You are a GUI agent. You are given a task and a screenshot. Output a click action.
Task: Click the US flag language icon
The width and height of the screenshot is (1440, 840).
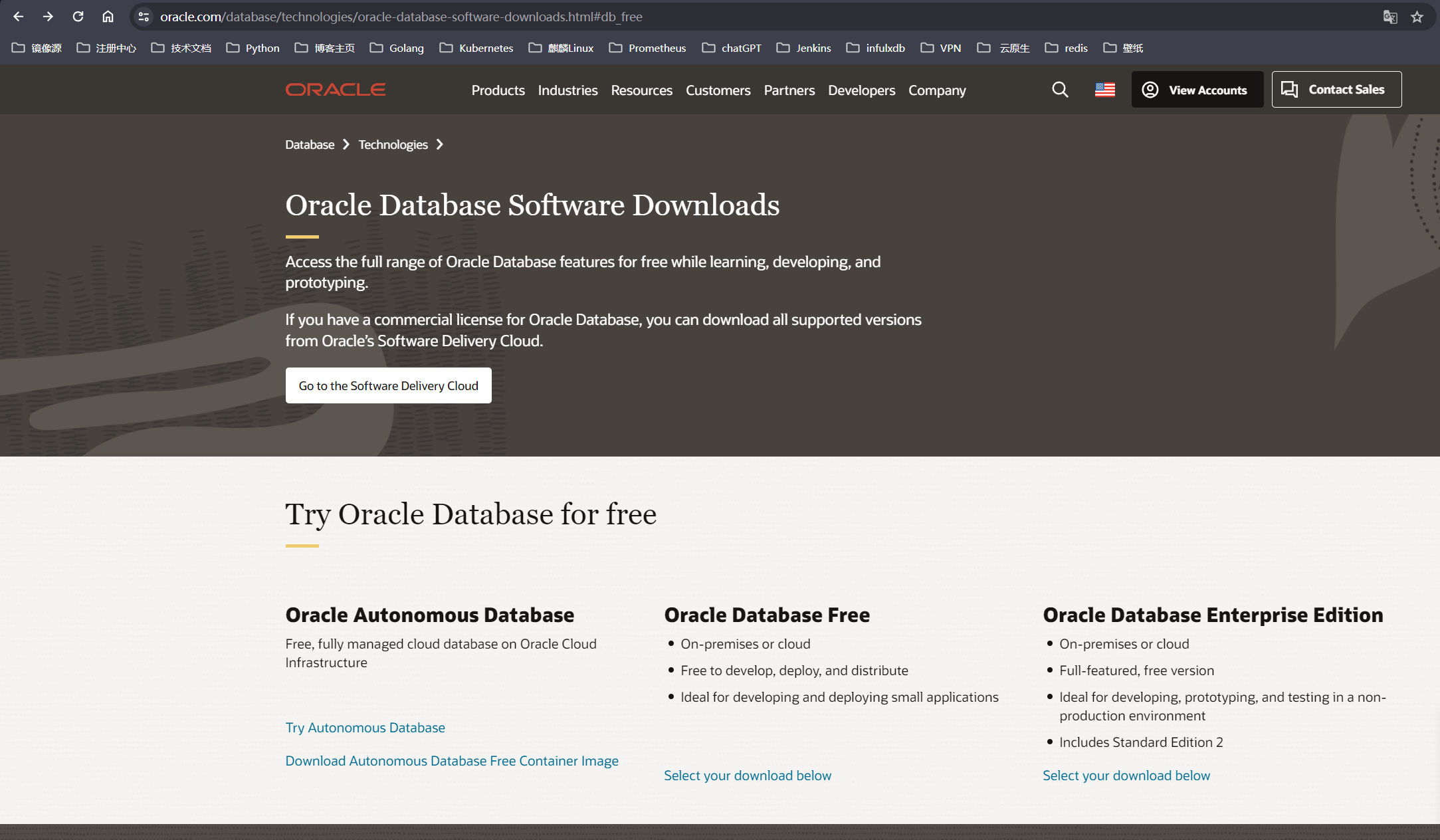coord(1104,89)
